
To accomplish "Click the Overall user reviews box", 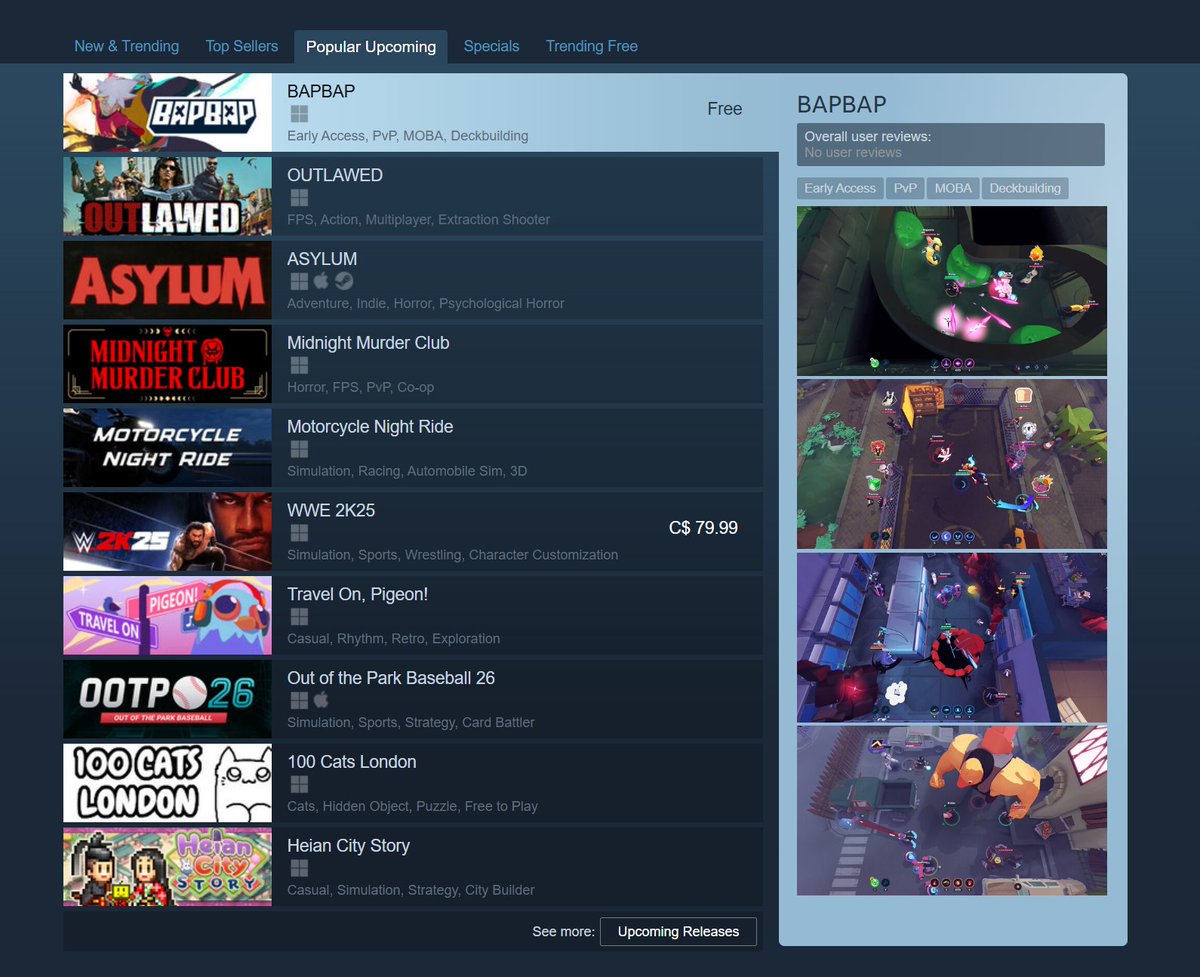I will (951, 145).
